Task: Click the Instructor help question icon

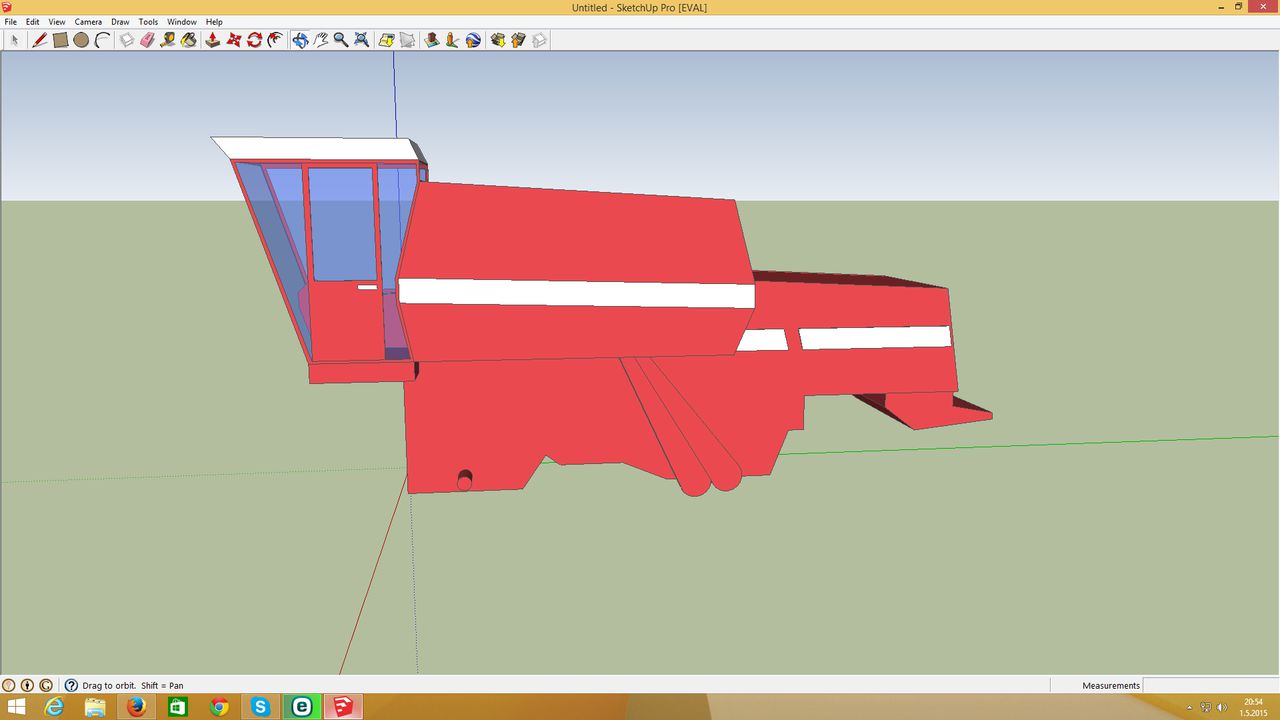Action: click(x=71, y=685)
